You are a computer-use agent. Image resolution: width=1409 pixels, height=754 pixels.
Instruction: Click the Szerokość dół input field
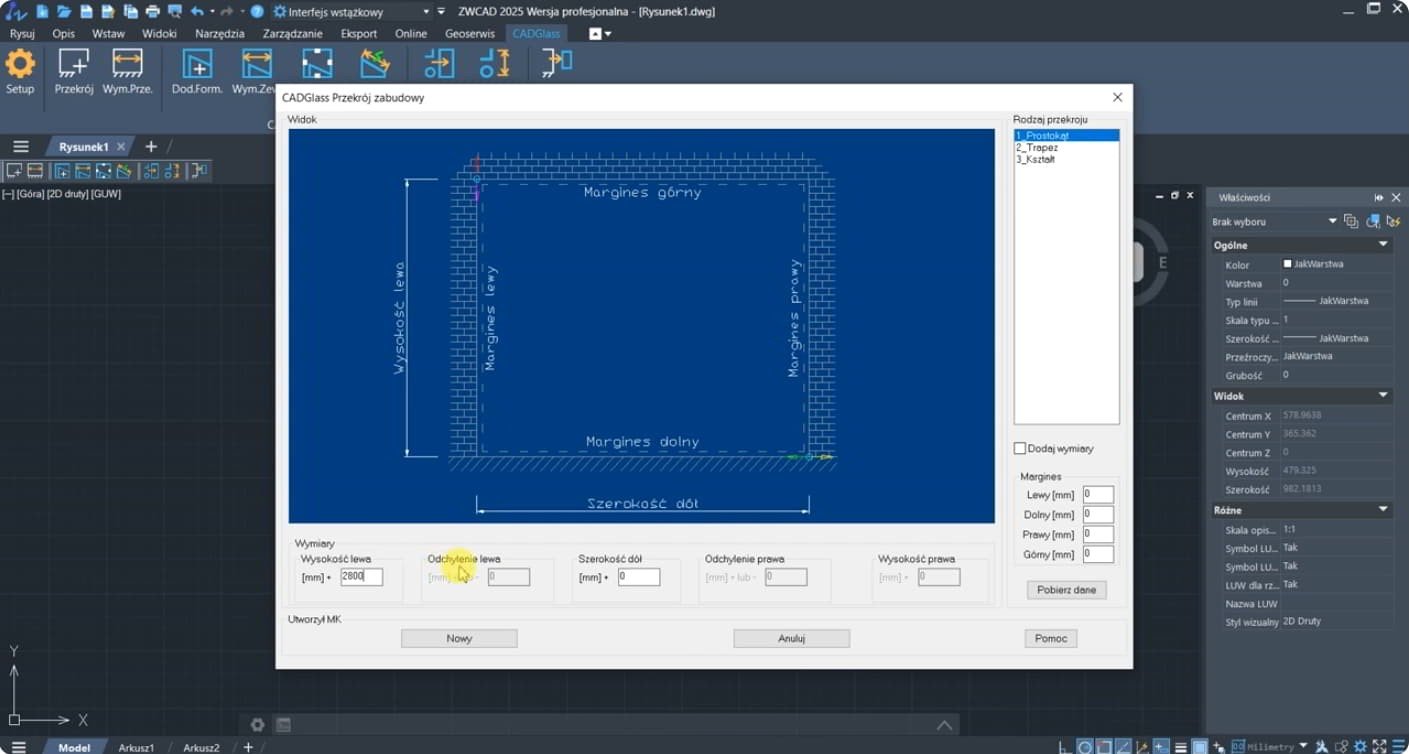click(638, 577)
